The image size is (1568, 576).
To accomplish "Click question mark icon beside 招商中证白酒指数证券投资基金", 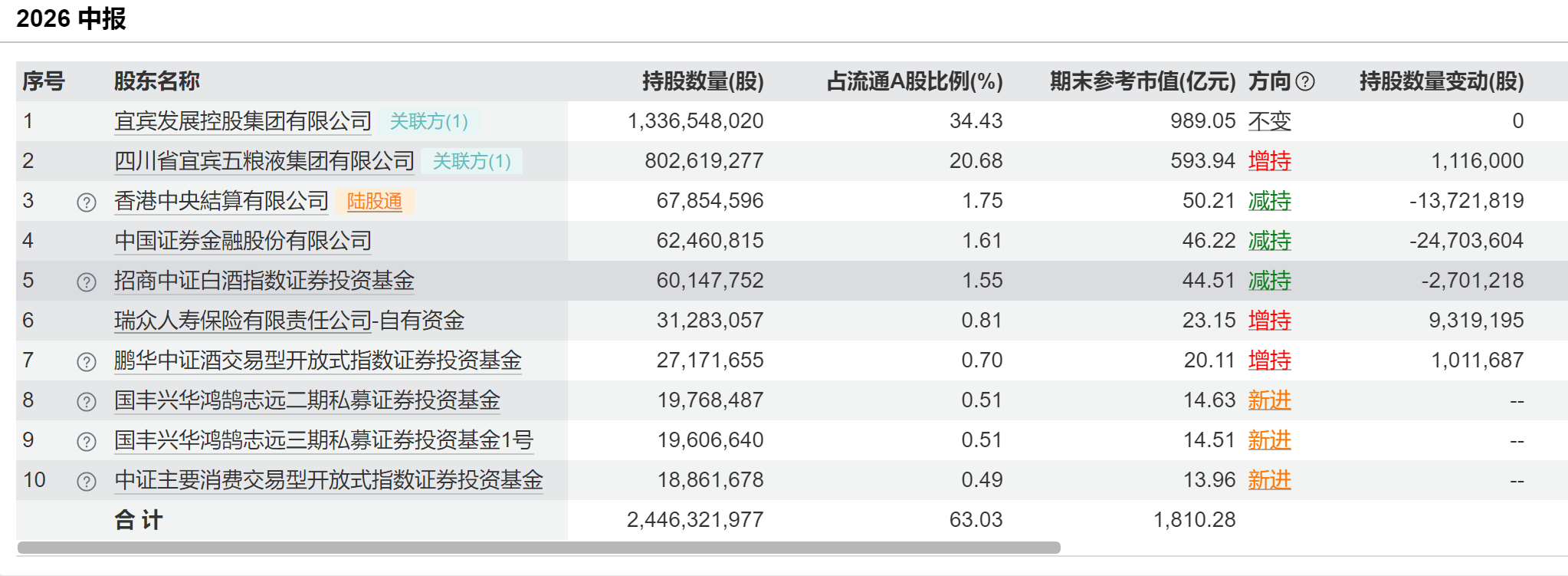I will [87, 281].
